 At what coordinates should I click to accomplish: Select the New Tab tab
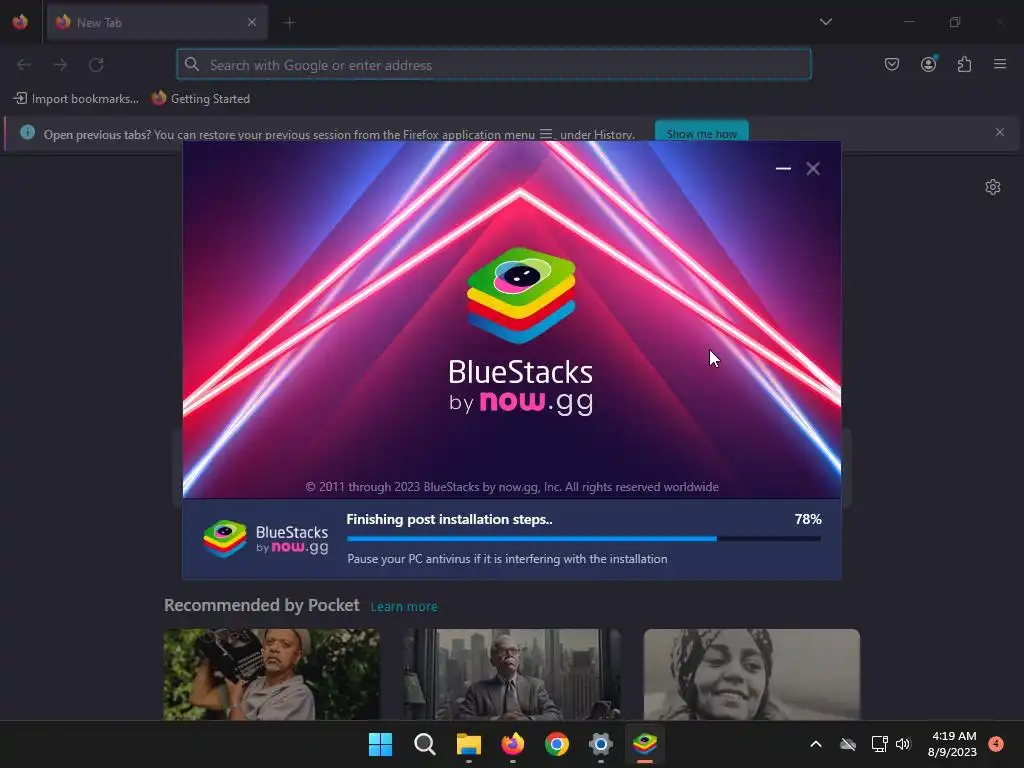point(157,22)
